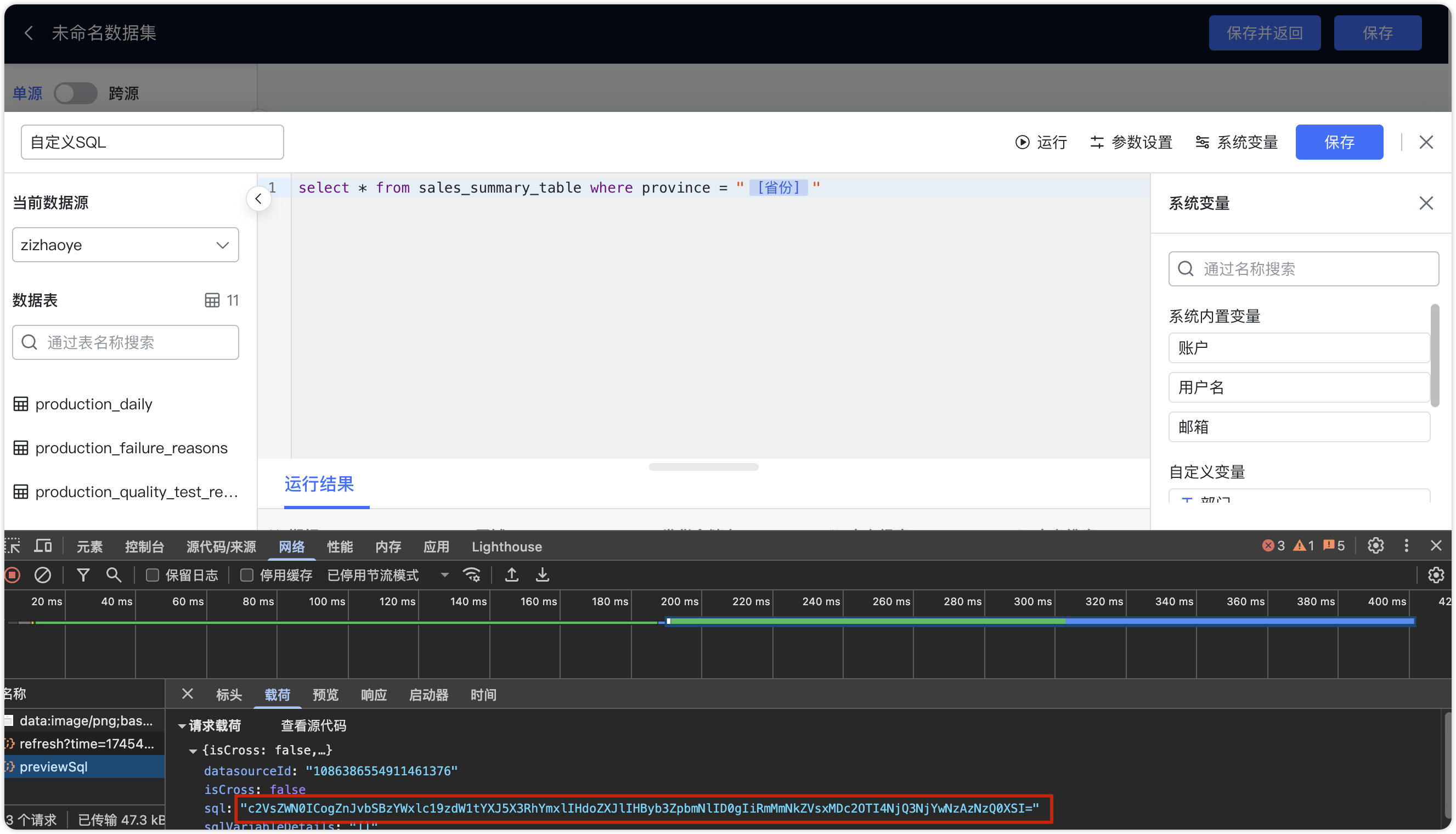Enable preserve log checkbox
Viewport: 1456px width, 834px height.
pos(153,574)
